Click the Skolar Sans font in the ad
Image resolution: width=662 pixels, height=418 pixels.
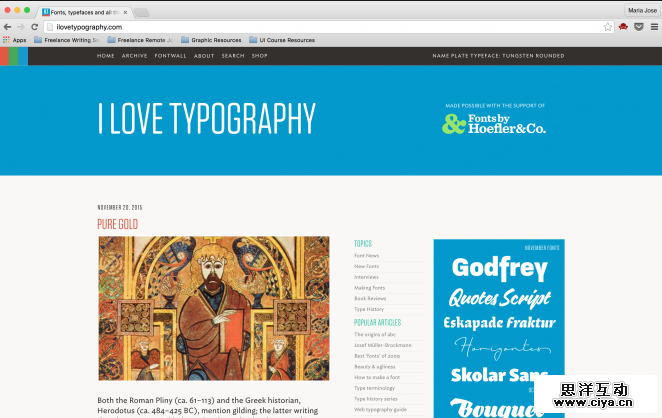pyautogui.click(x=499, y=375)
